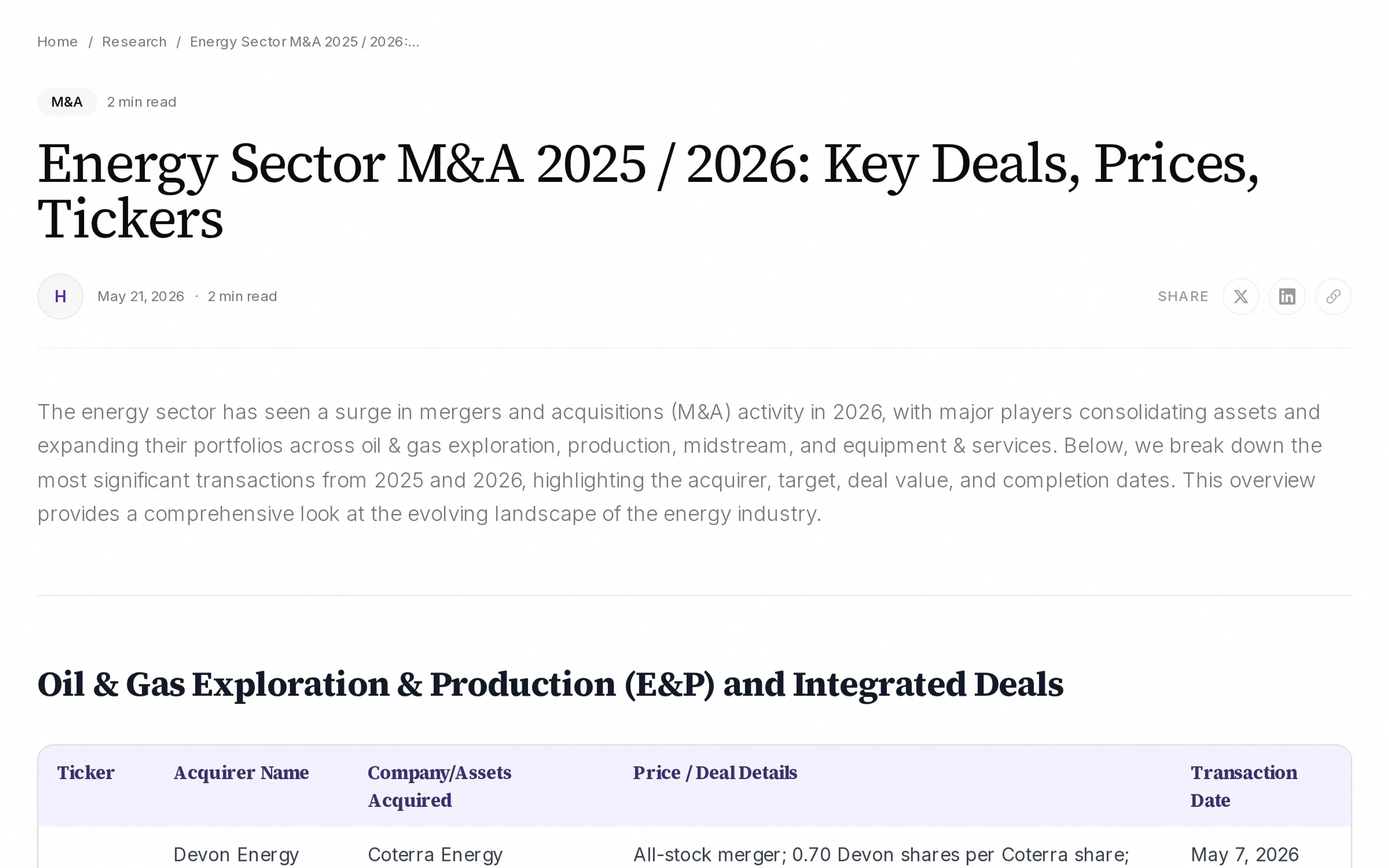Go to Home breadcrumb
1389x868 pixels.
(x=58, y=42)
